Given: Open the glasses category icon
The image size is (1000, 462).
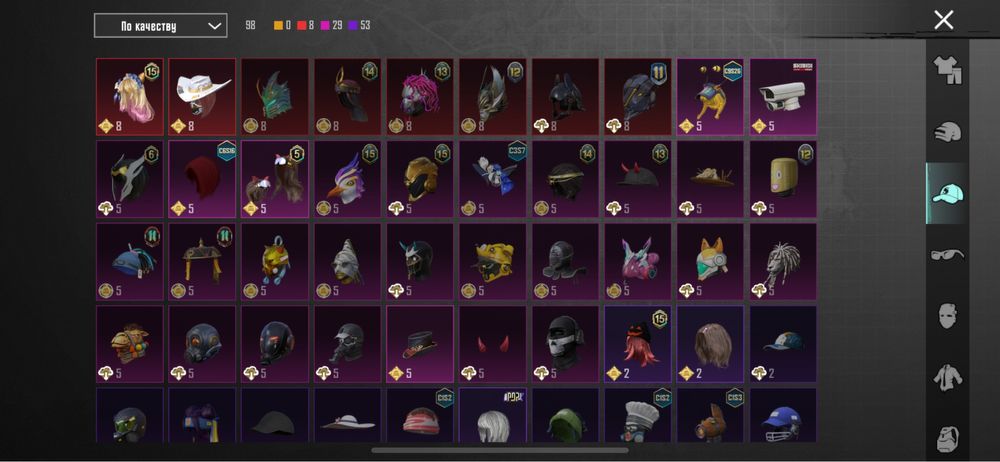Looking at the screenshot, I should (946, 255).
